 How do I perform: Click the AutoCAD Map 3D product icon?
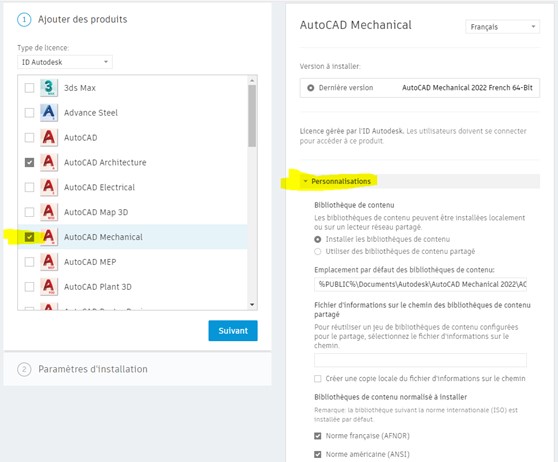[x=49, y=212]
